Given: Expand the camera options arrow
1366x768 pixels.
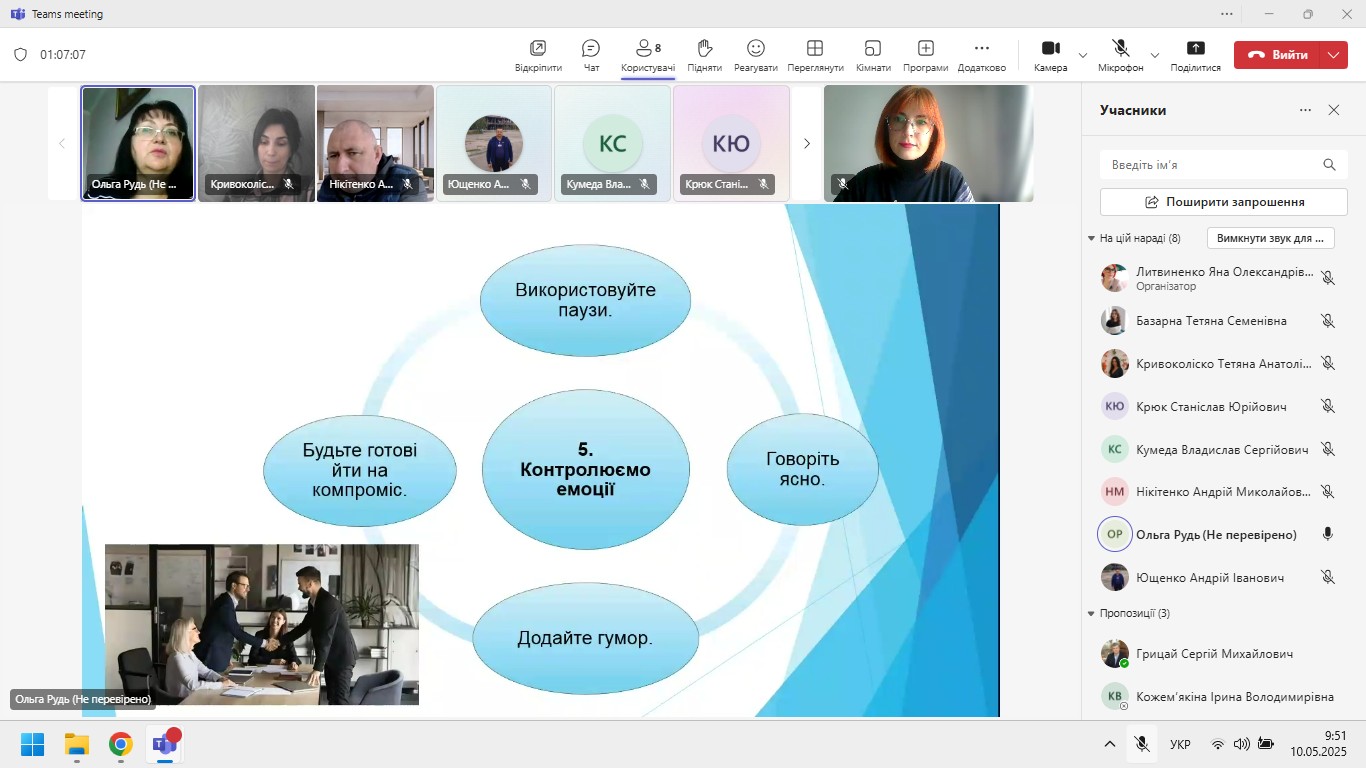Looking at the screenshot, I should (1082, 55).
